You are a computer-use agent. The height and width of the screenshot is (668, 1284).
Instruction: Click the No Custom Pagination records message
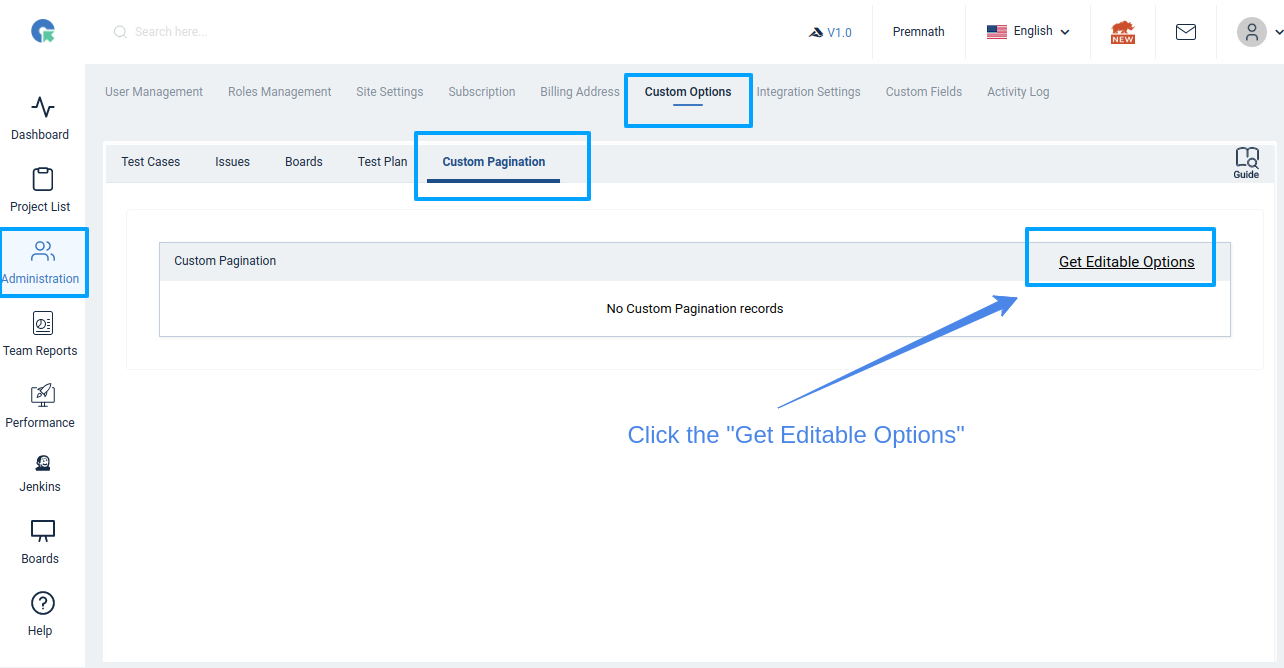(695, 309)
